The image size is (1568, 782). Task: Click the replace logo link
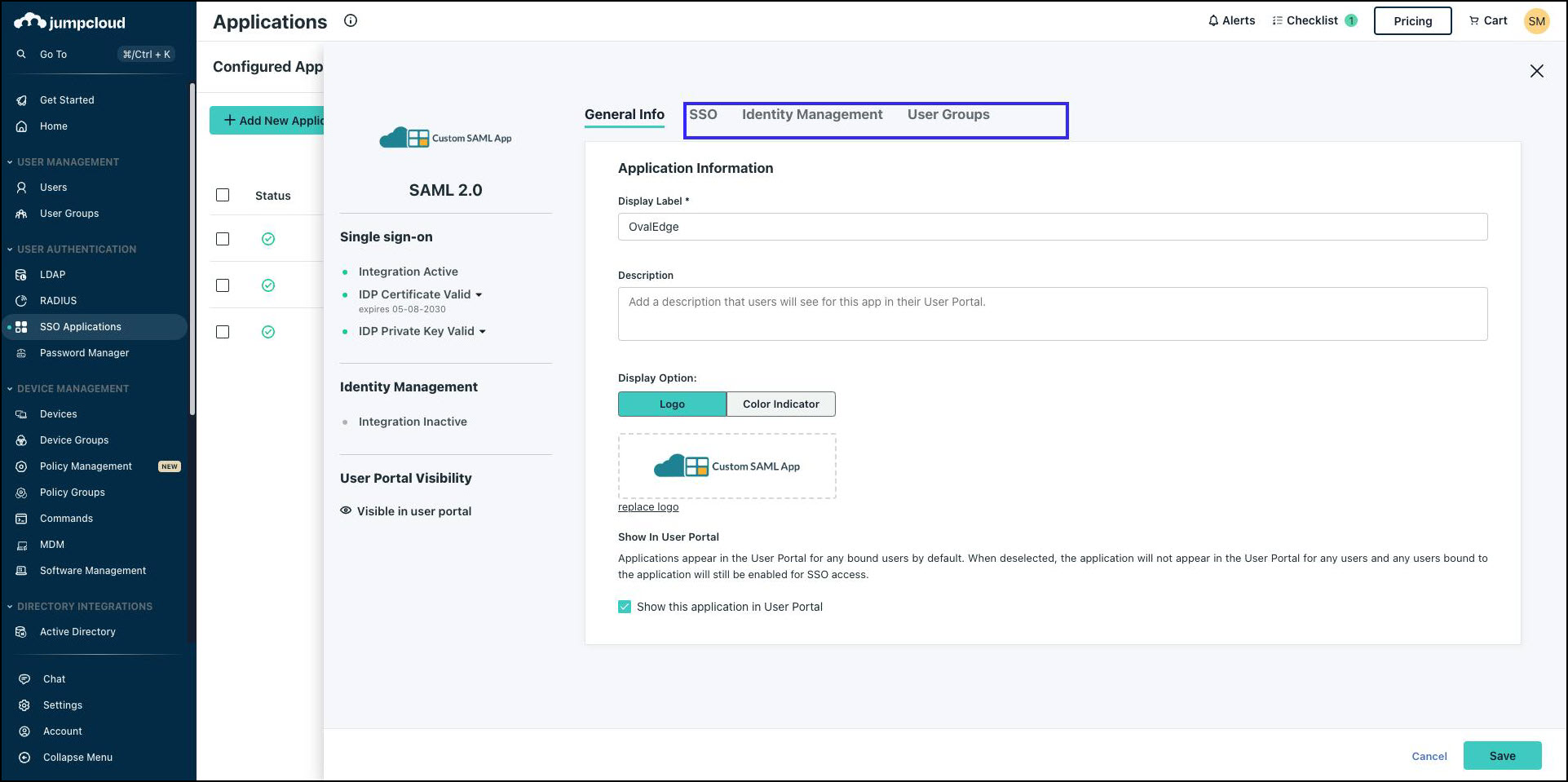648,507
